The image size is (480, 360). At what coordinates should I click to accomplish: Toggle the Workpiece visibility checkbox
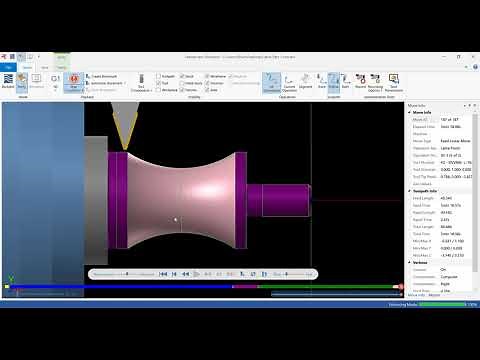click(x=159, y=90)
